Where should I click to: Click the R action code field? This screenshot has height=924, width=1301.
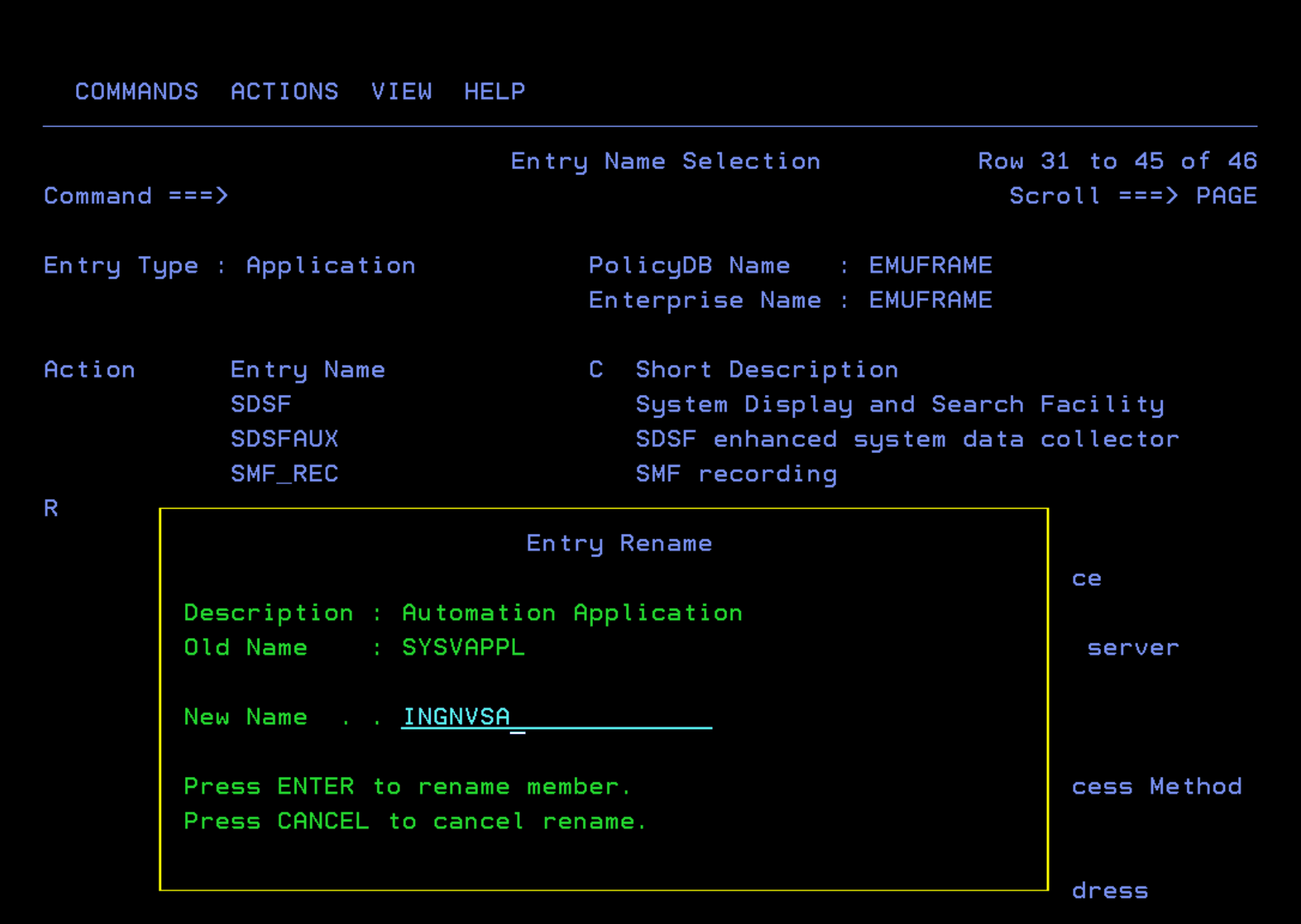point(51,509)
